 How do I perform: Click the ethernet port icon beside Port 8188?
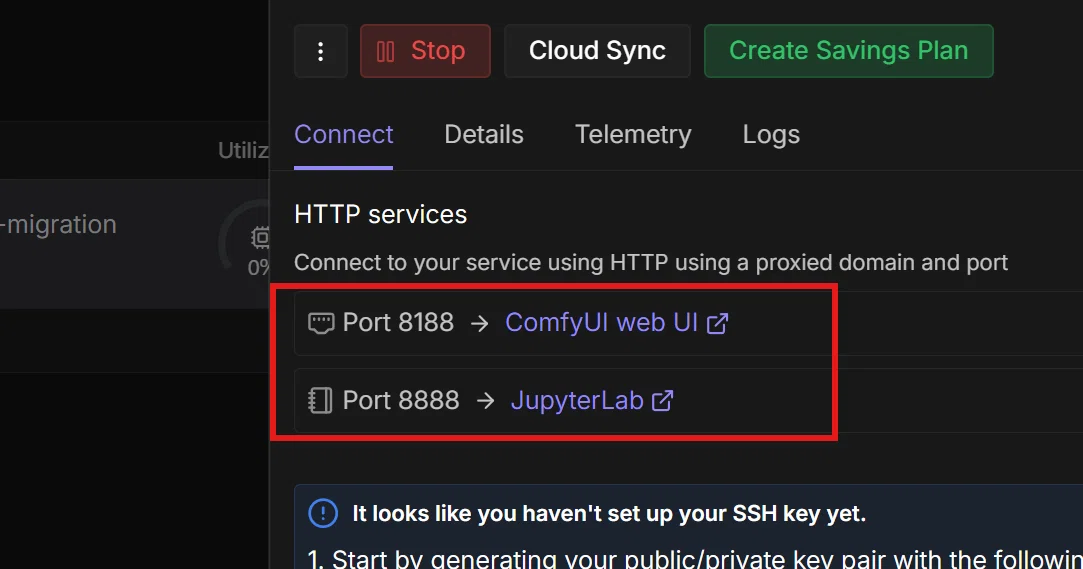tap(320, 323)
